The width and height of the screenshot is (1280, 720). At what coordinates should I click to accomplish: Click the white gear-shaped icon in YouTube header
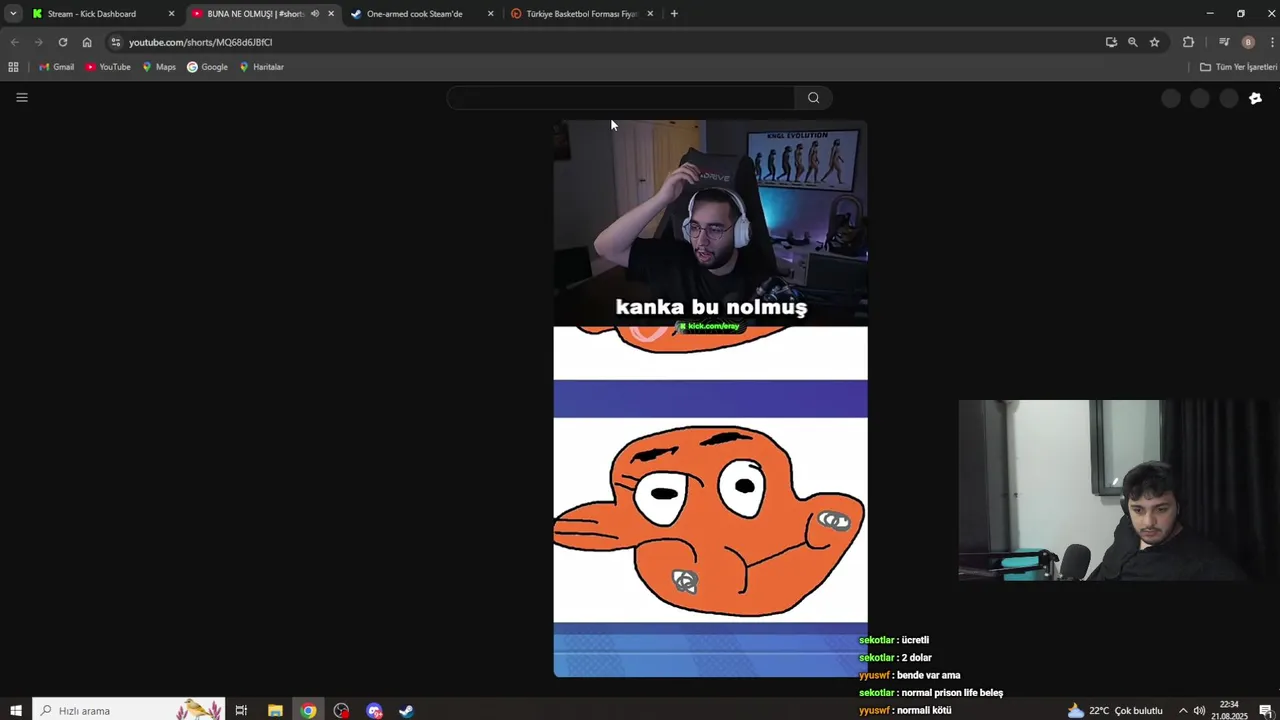pyautogui.click(x=1256, y=98)
